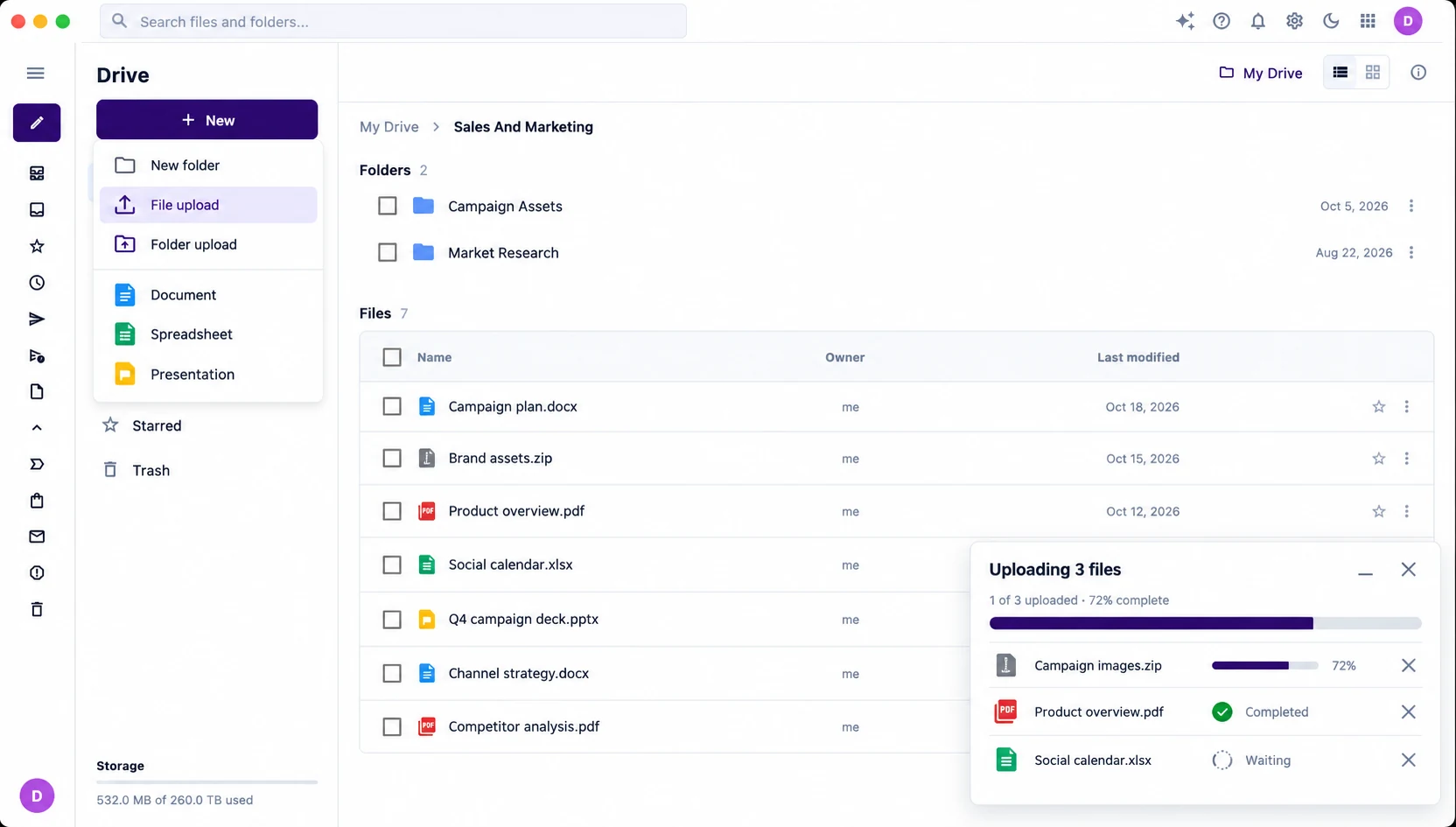1456x827 pixels.
Task: Switch to grid view layout
Action: click(1373, 73)
